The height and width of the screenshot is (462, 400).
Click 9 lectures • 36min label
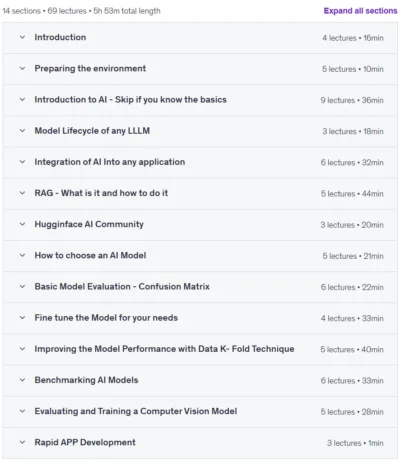pyautogui.click(x=352, y=100)
